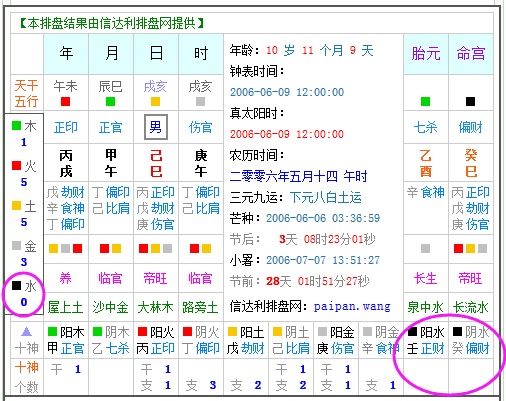Select the 年 column header
Screen dimensions: 506x401
pyautogui.click(x=66, y=54)
